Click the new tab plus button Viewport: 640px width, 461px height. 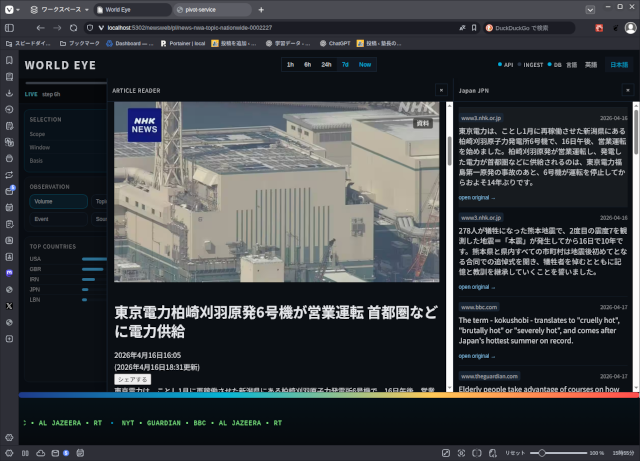[x=261, y=9]
